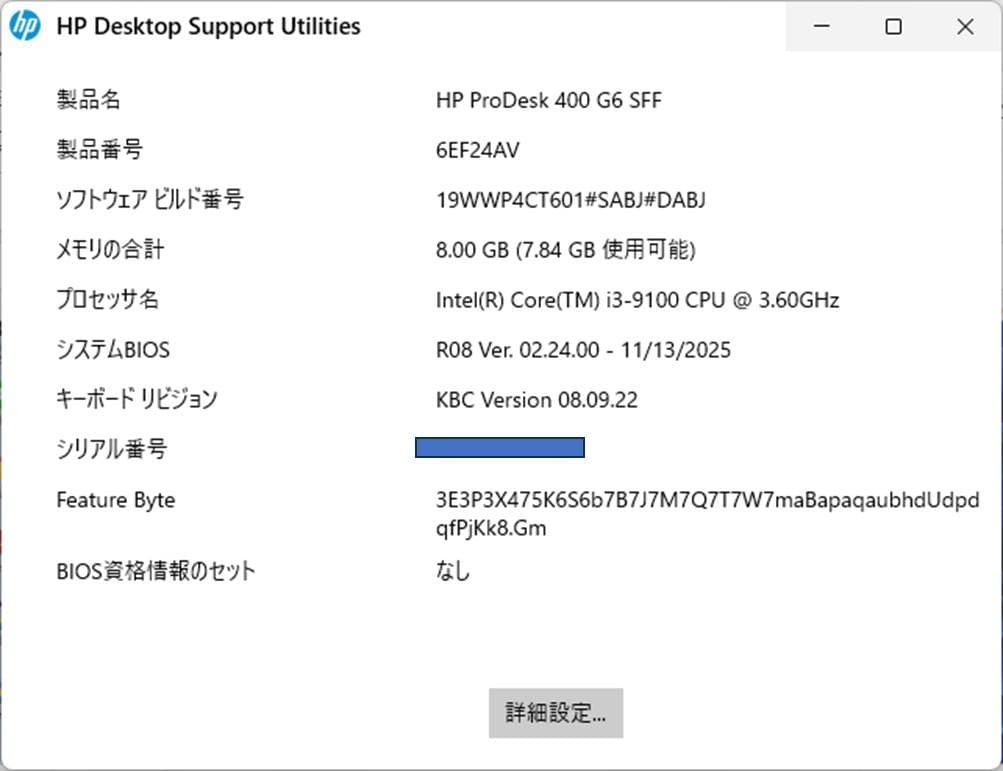Open the 詳細設定... button
The height and width of the screenshot is (771, 1003).
pos(556,713)
